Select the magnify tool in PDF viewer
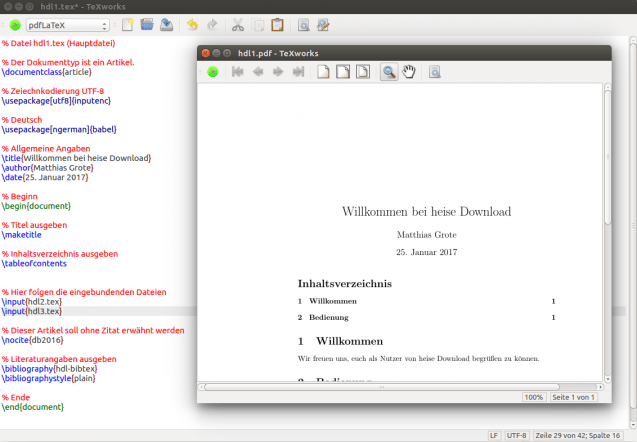The height and width of the screenshot is (442, 637). tap(389, 72)
